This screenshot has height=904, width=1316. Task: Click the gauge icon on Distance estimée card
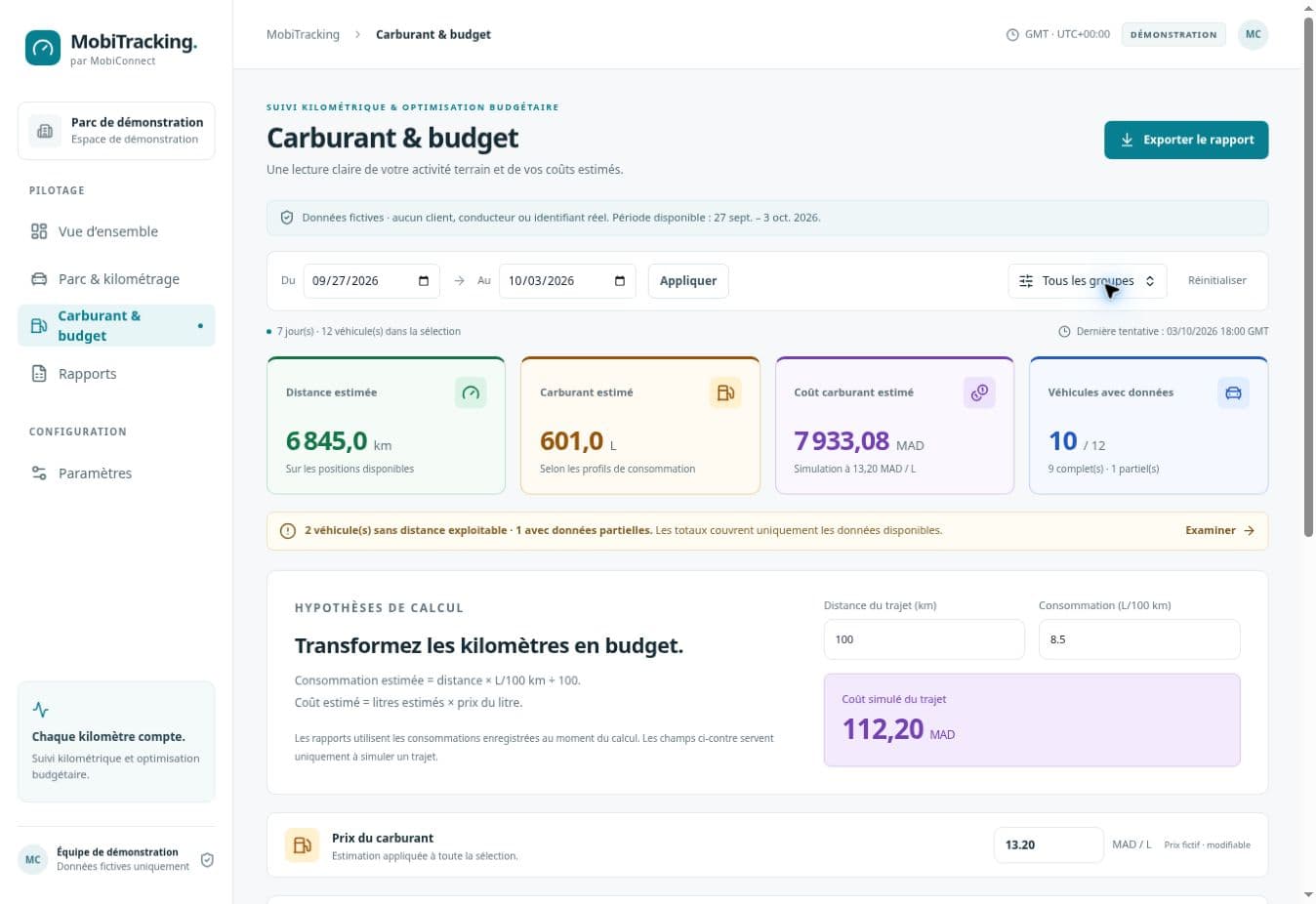click(471, 392)
